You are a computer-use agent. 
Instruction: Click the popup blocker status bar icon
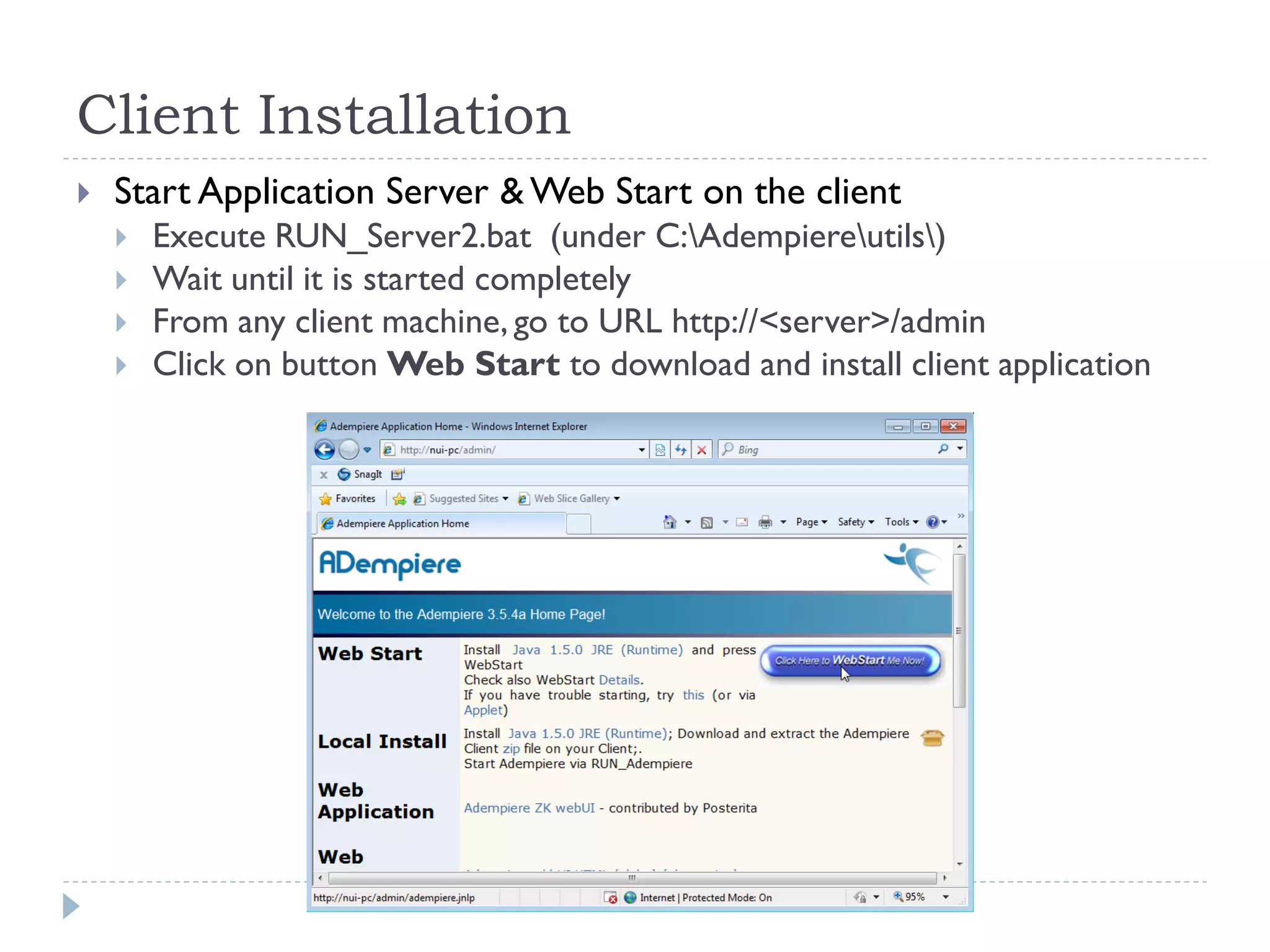610,897
